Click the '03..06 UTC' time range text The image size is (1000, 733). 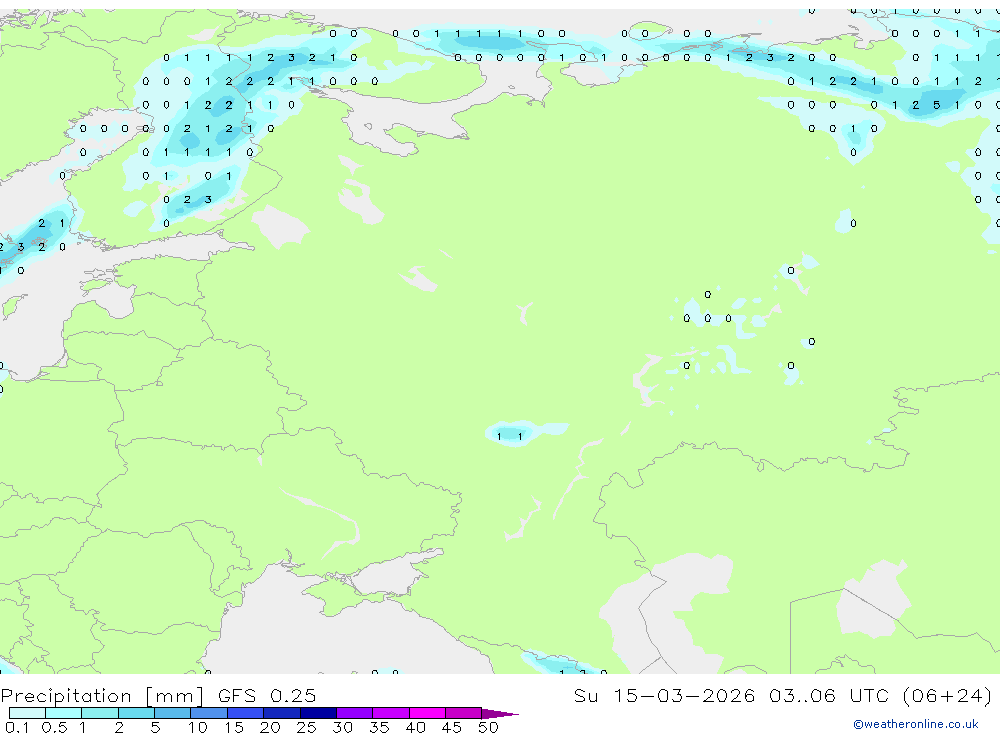[828, 695]
